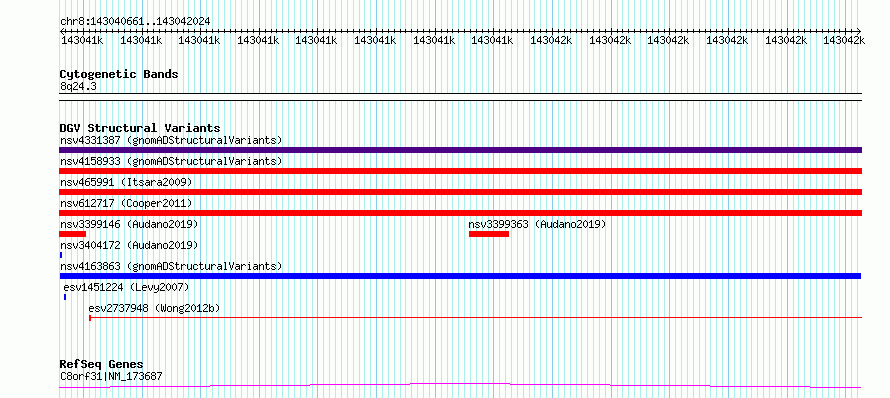The image size is (890, 398).
Task: Click the nsv4158933 gnomAD variant label
Action: click(x=171, y=161)
